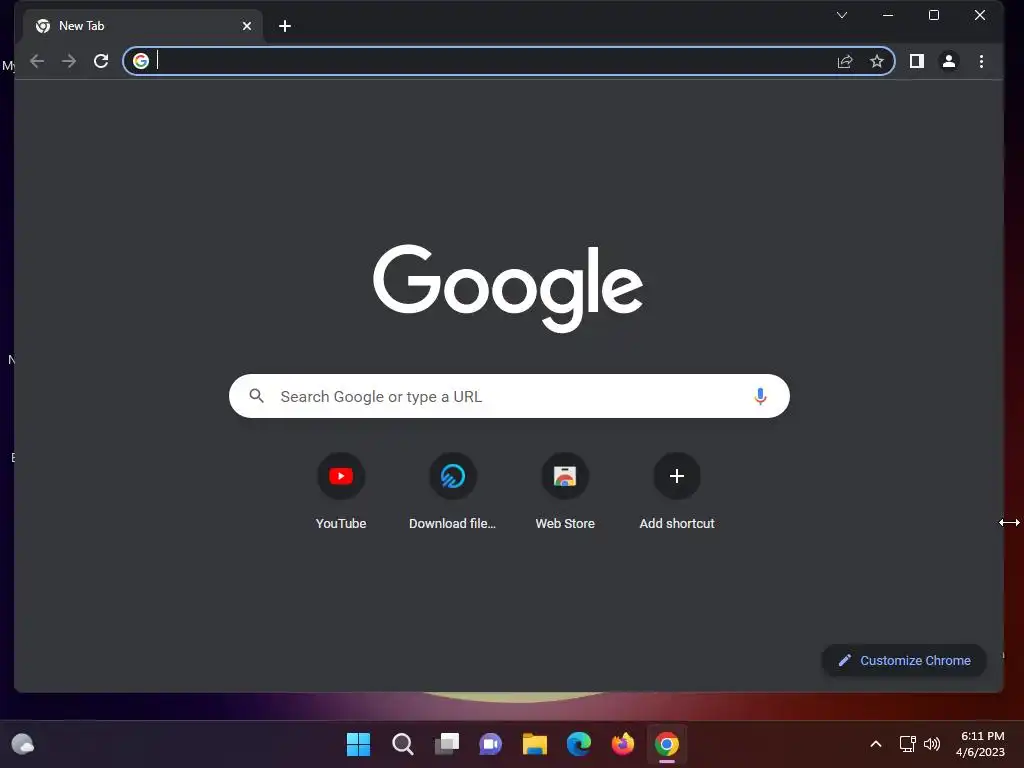This screenshot has width=1024, height=768.
Task: Close the New Tab tab
Action: click(x=247, y=26)
